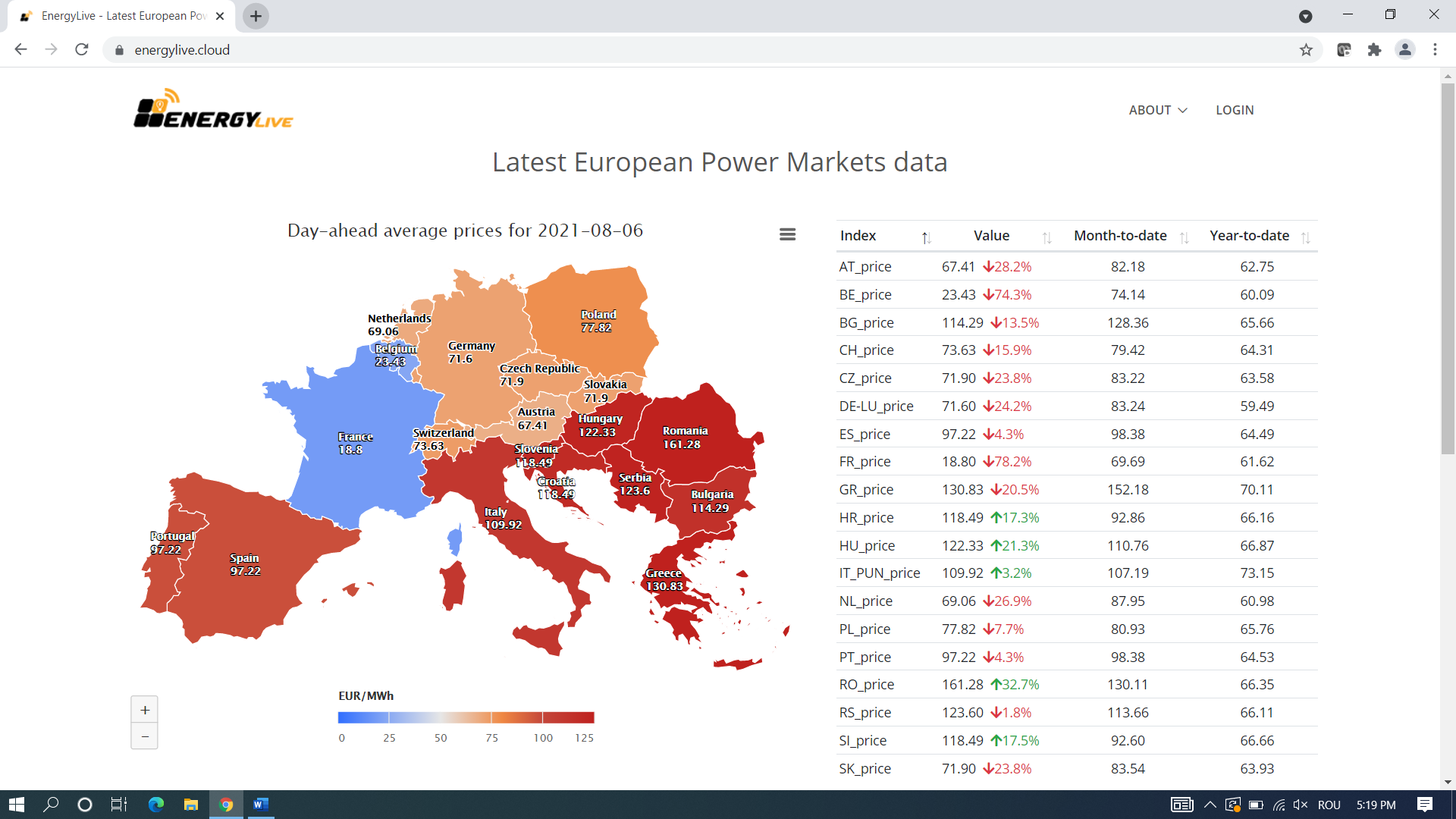The image size is (1456, 819).
Task: Click the map zoom in plus button
Action: [144, 710]
